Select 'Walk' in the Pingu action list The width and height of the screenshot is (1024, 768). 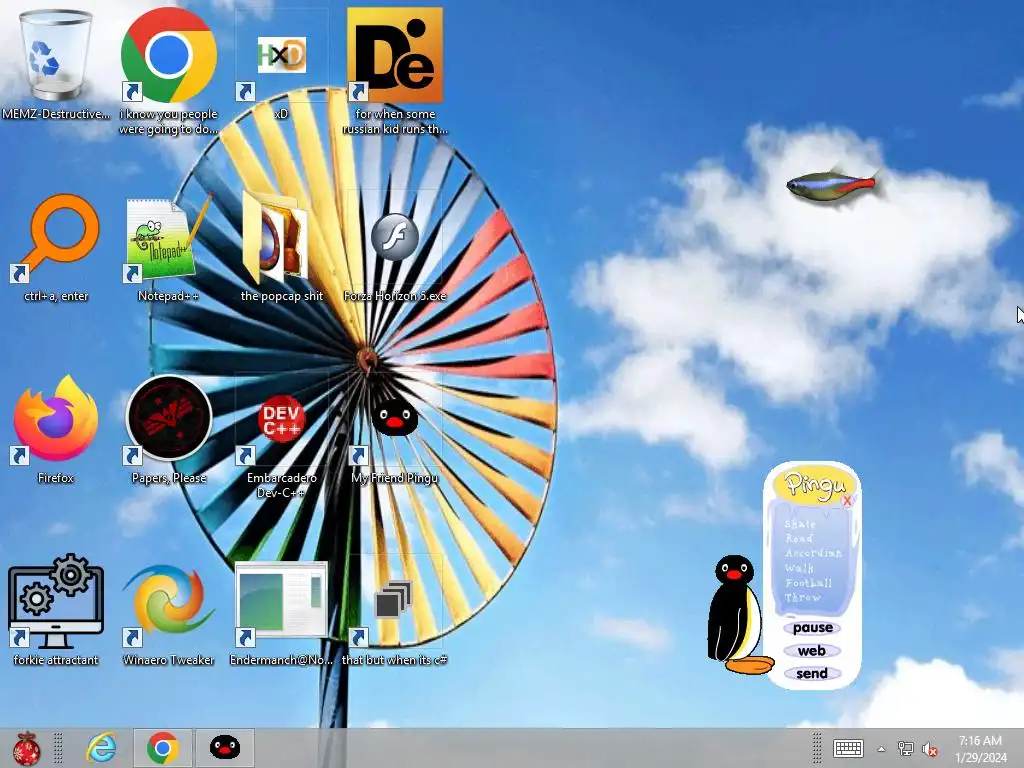pyautogui.click(x=799, y=568)
